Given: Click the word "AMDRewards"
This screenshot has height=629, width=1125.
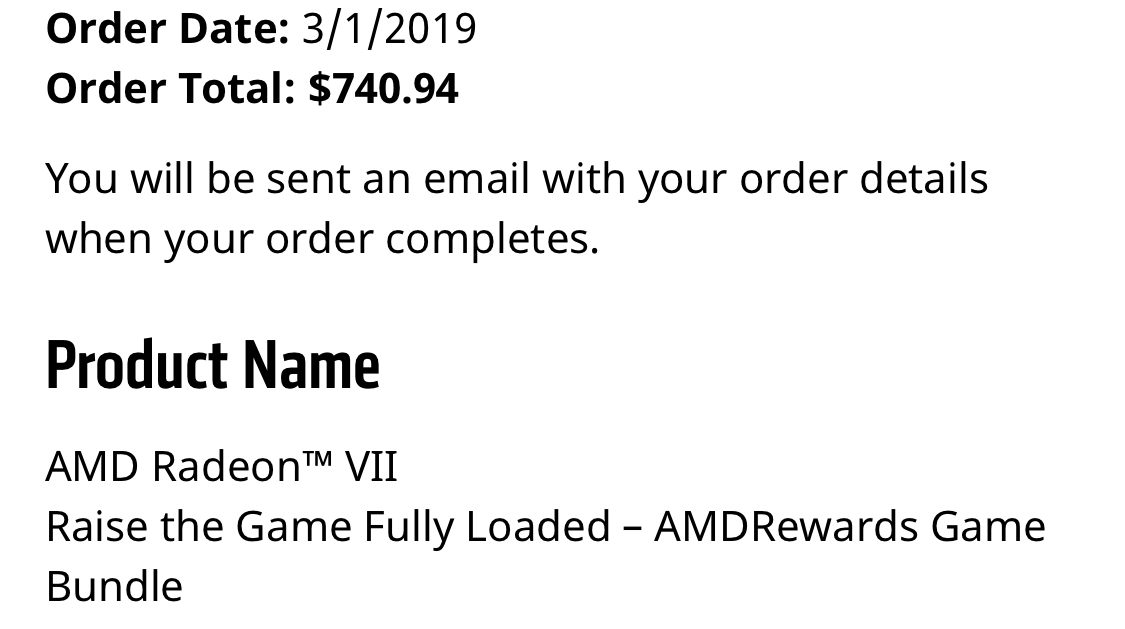Looking at the screenshot, I should 786,526.
